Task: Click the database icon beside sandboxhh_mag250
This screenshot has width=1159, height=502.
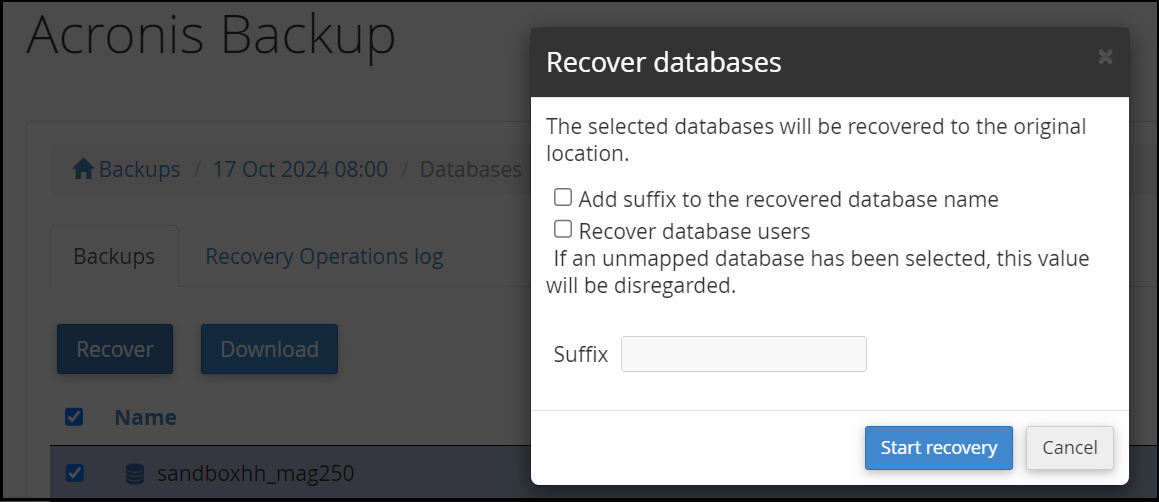Action: (x=135, y=473)
